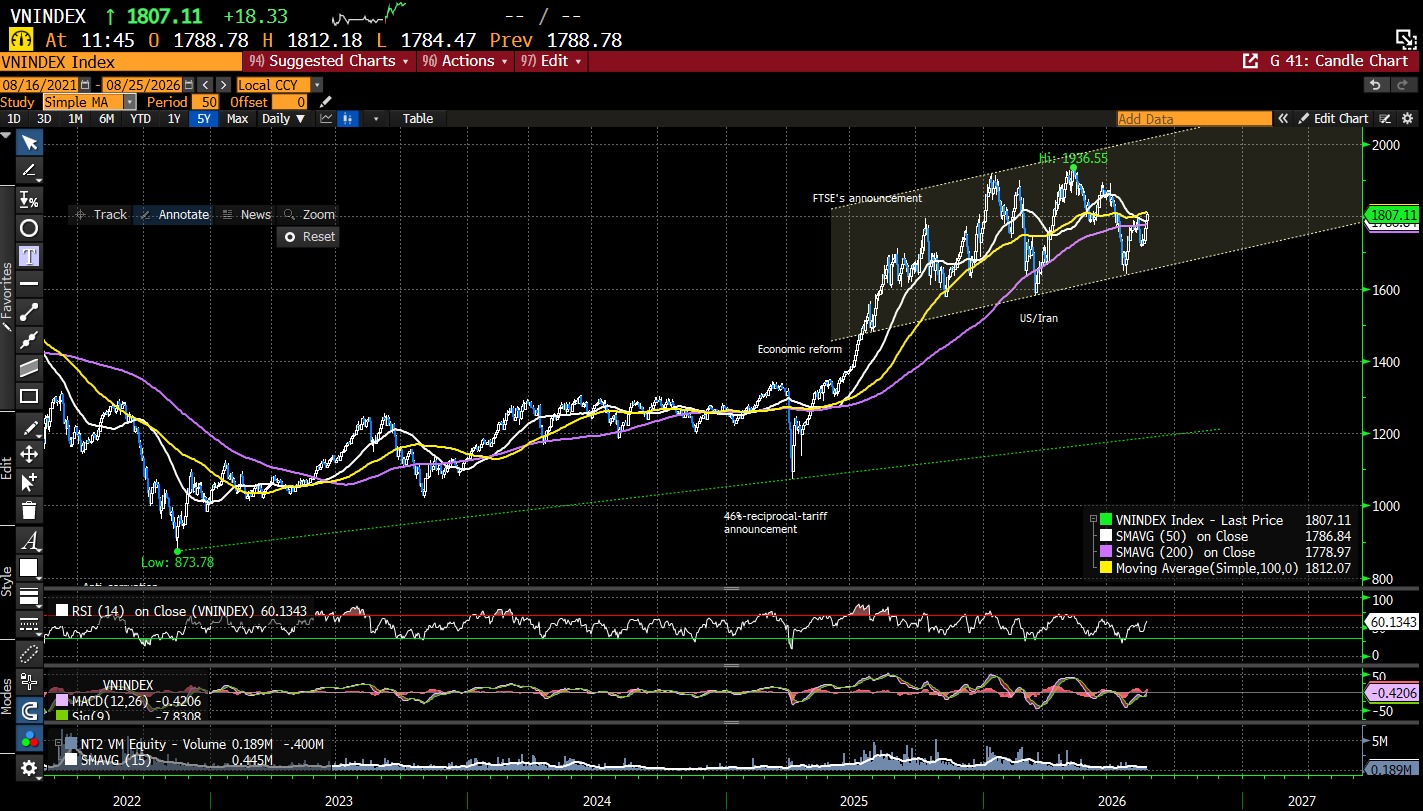This screenshot has height=811, width=1423.
Task: Open the chart type options arrow
Action: [x=376, y=118]
